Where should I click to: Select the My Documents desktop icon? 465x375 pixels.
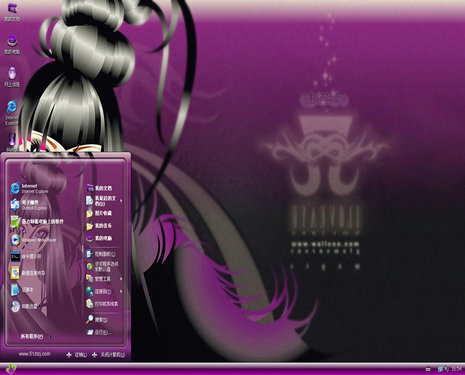(x=12, y=13)
